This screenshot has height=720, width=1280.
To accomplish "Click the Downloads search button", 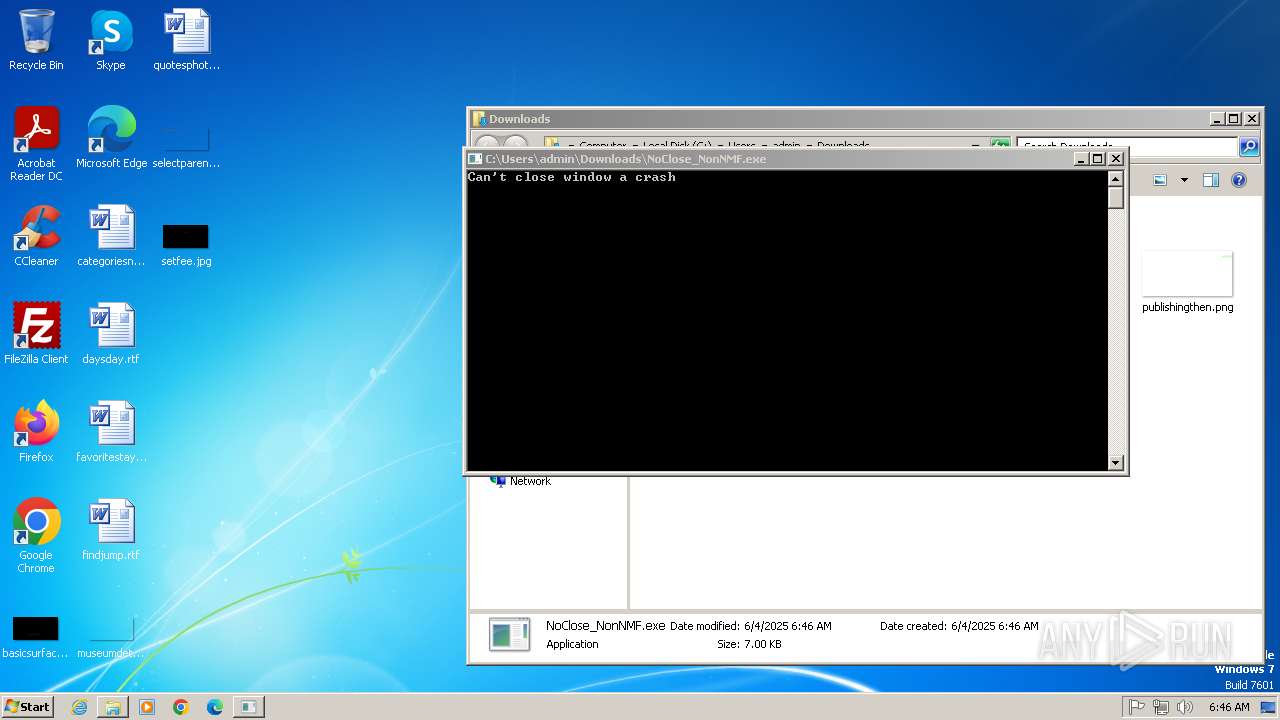I will click(x=1249, y=147).
